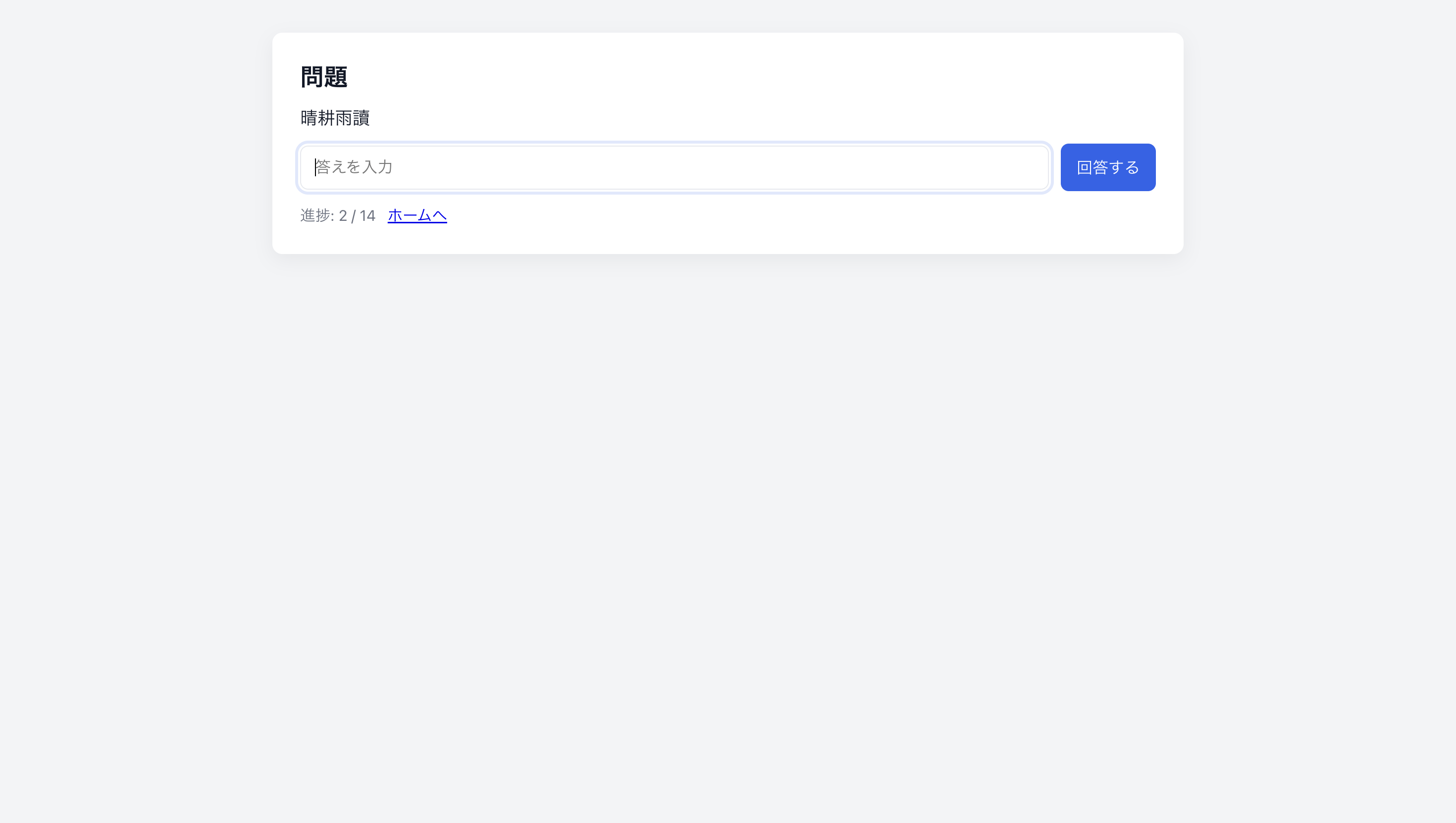Click the 問題 heading text
This screenshot has width=1456, height=823.
point(324,77)
